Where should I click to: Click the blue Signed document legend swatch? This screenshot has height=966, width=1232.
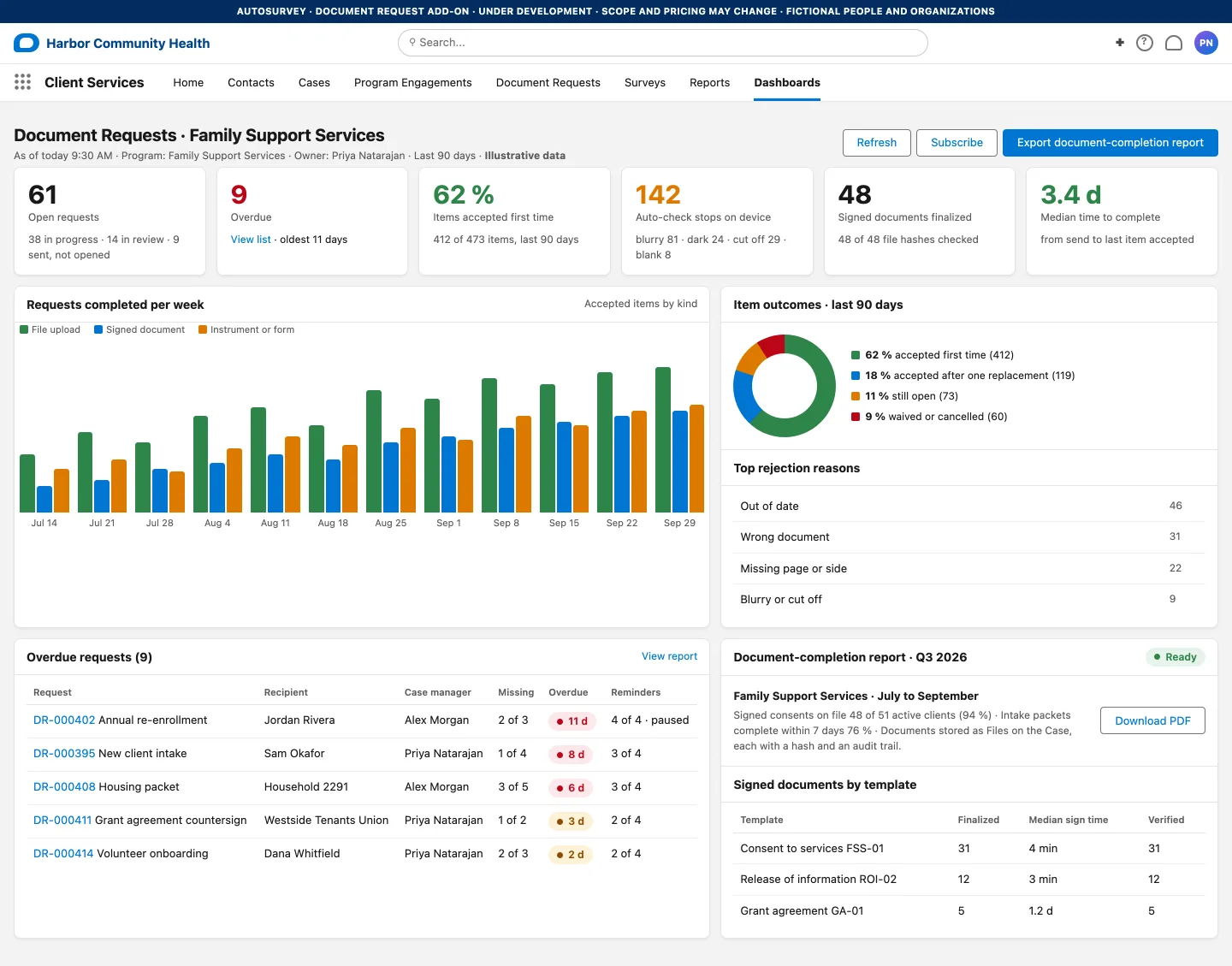(98, 329)
